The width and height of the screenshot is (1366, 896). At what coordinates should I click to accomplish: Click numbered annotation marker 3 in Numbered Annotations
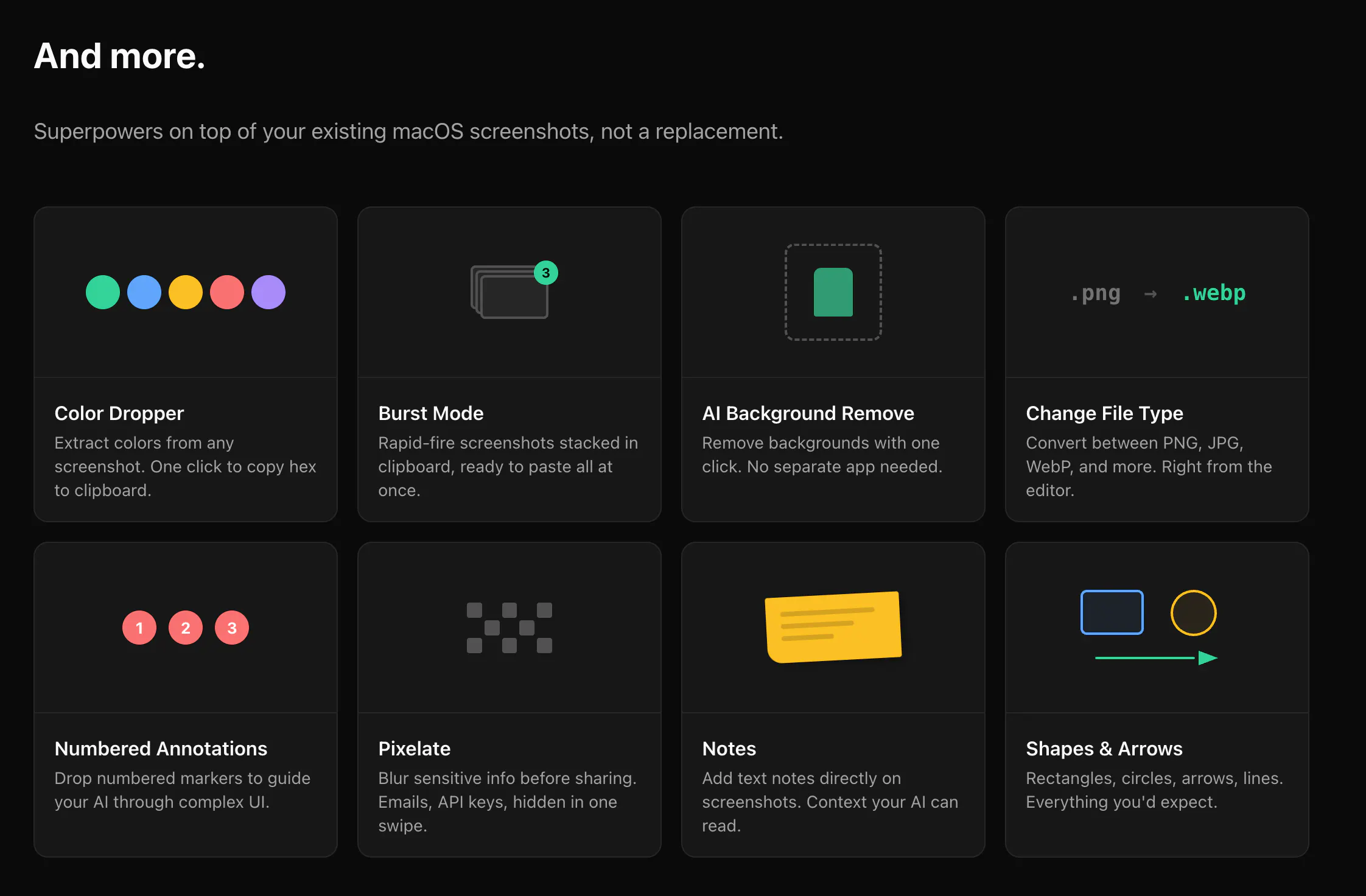click(232, 628)
